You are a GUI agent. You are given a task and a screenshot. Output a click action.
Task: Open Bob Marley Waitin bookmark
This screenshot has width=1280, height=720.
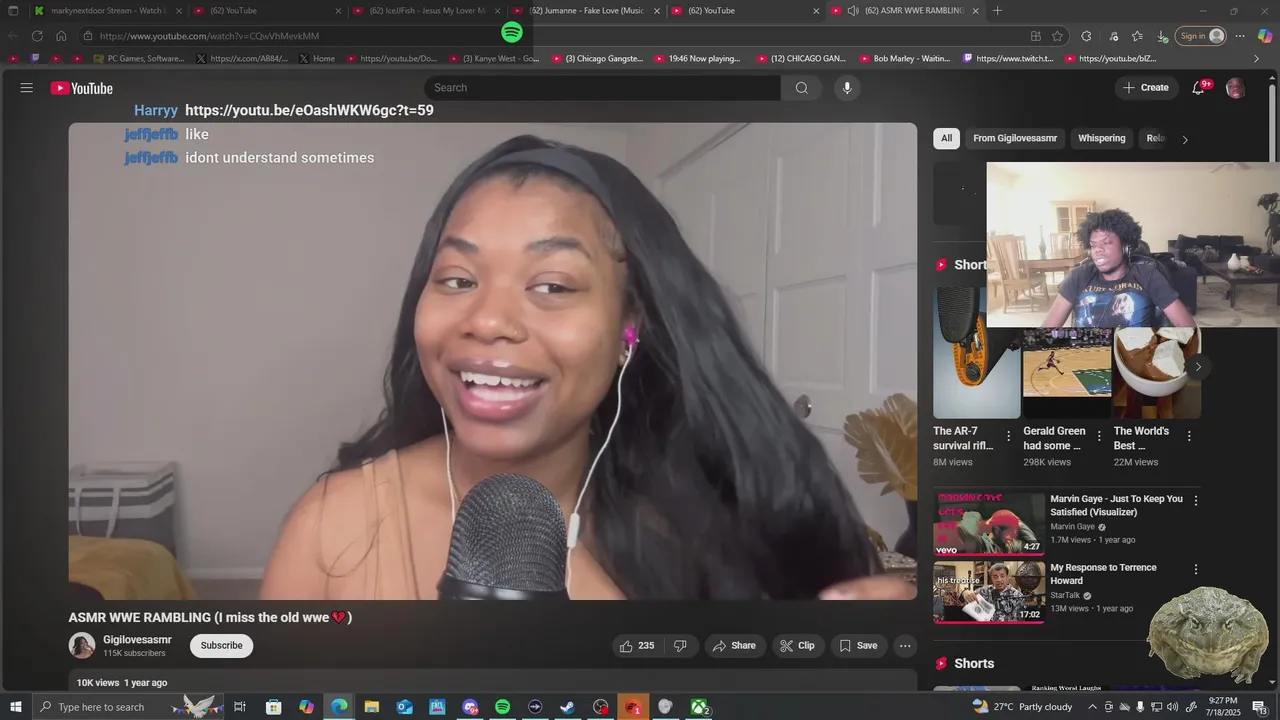(904, 59)
